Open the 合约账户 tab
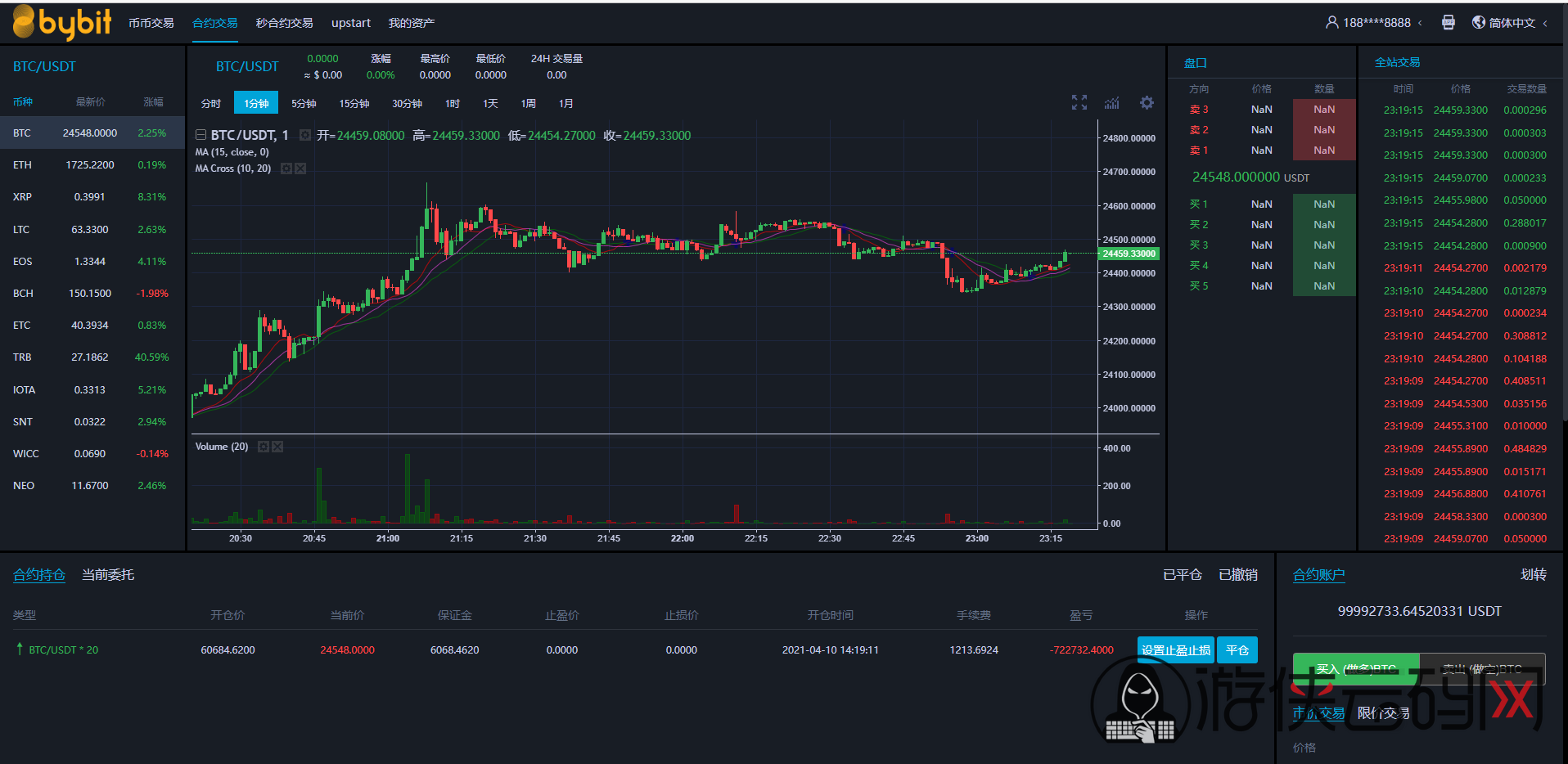This screenshot has height=764, width=1568. coord(1318,575)
